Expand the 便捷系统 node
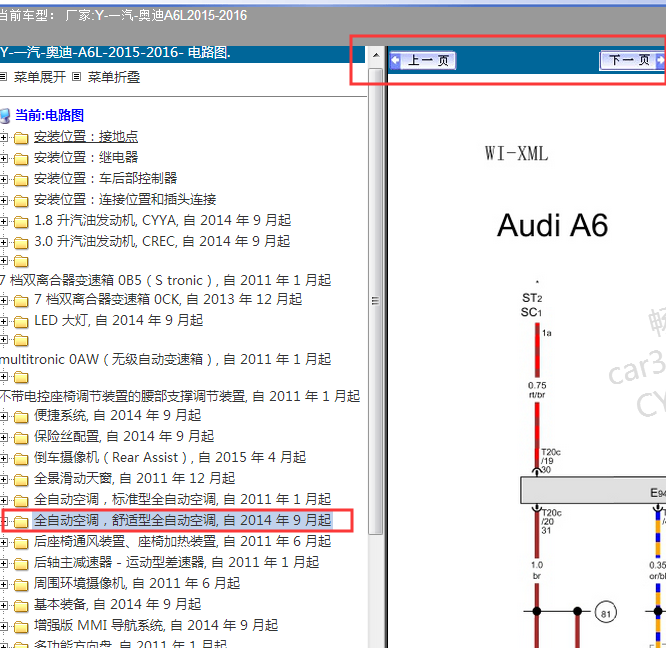 point(4,416)
